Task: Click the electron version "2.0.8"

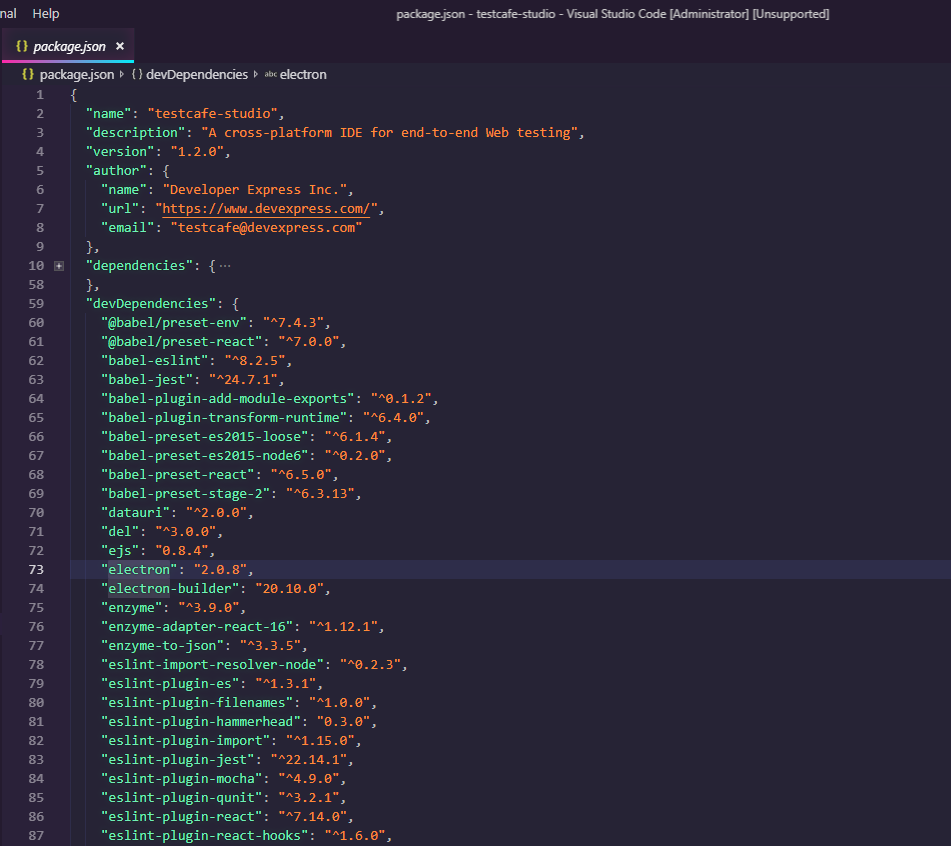Action: point(220,569)
